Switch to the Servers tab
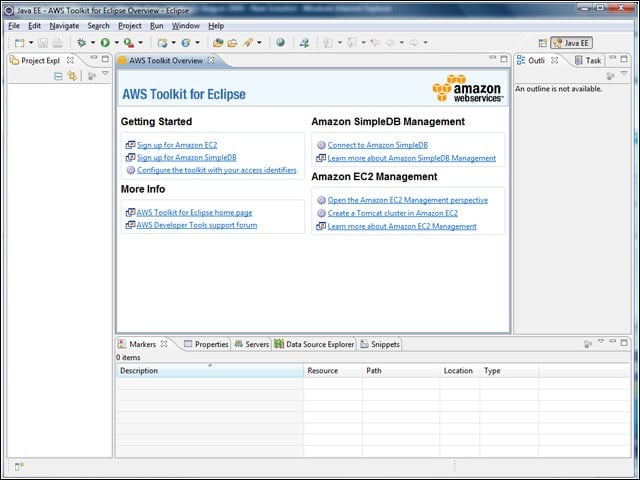The width and height of the screenshot is (640, 480). 252,344
